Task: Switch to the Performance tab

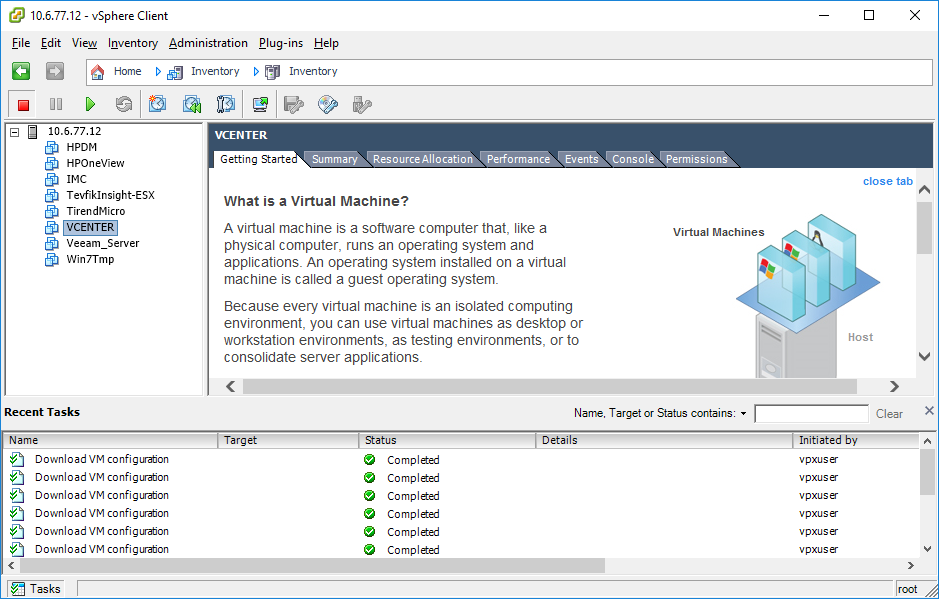Action: click(518, 159)
